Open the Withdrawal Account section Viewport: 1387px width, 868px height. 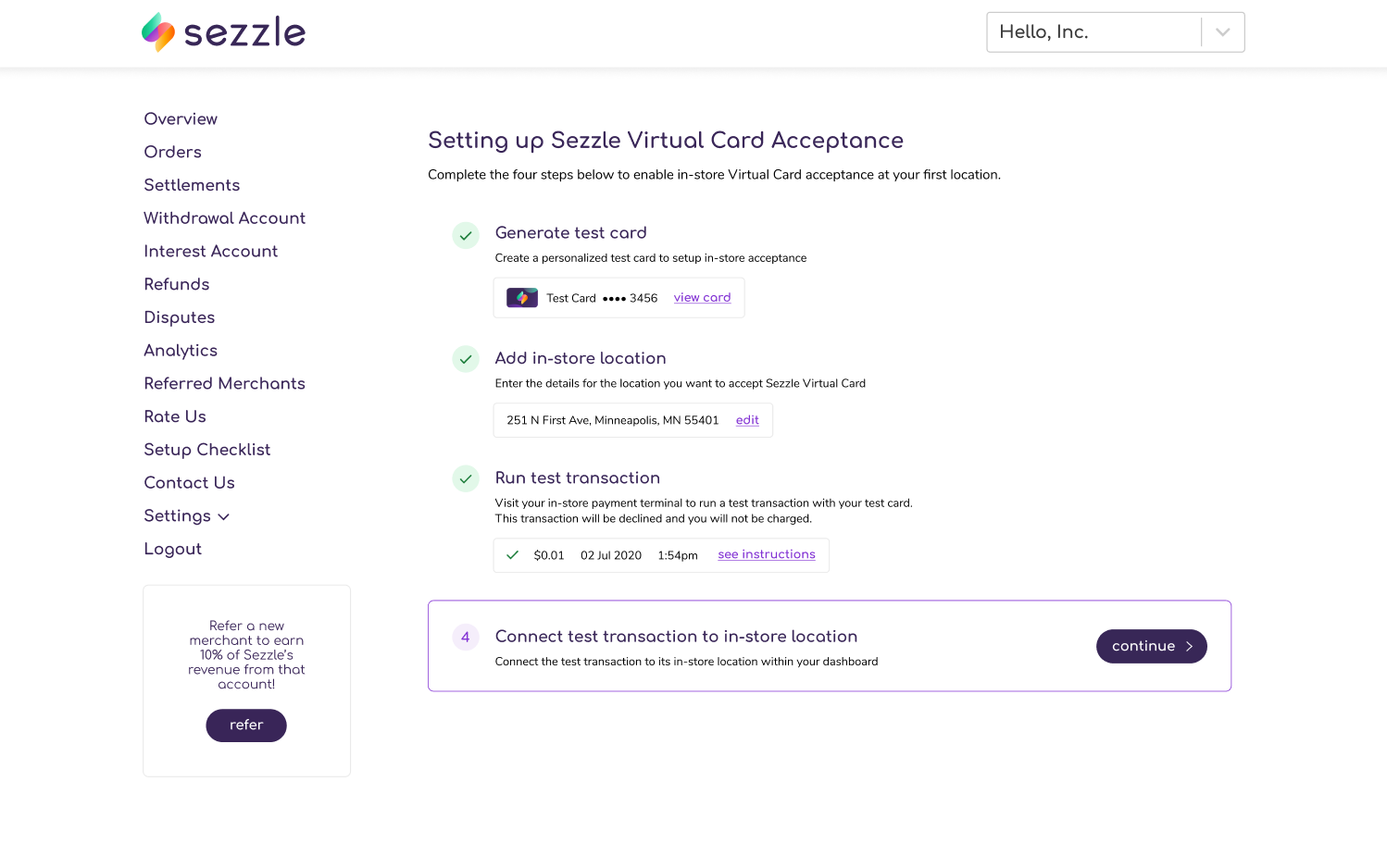(225, 218)
